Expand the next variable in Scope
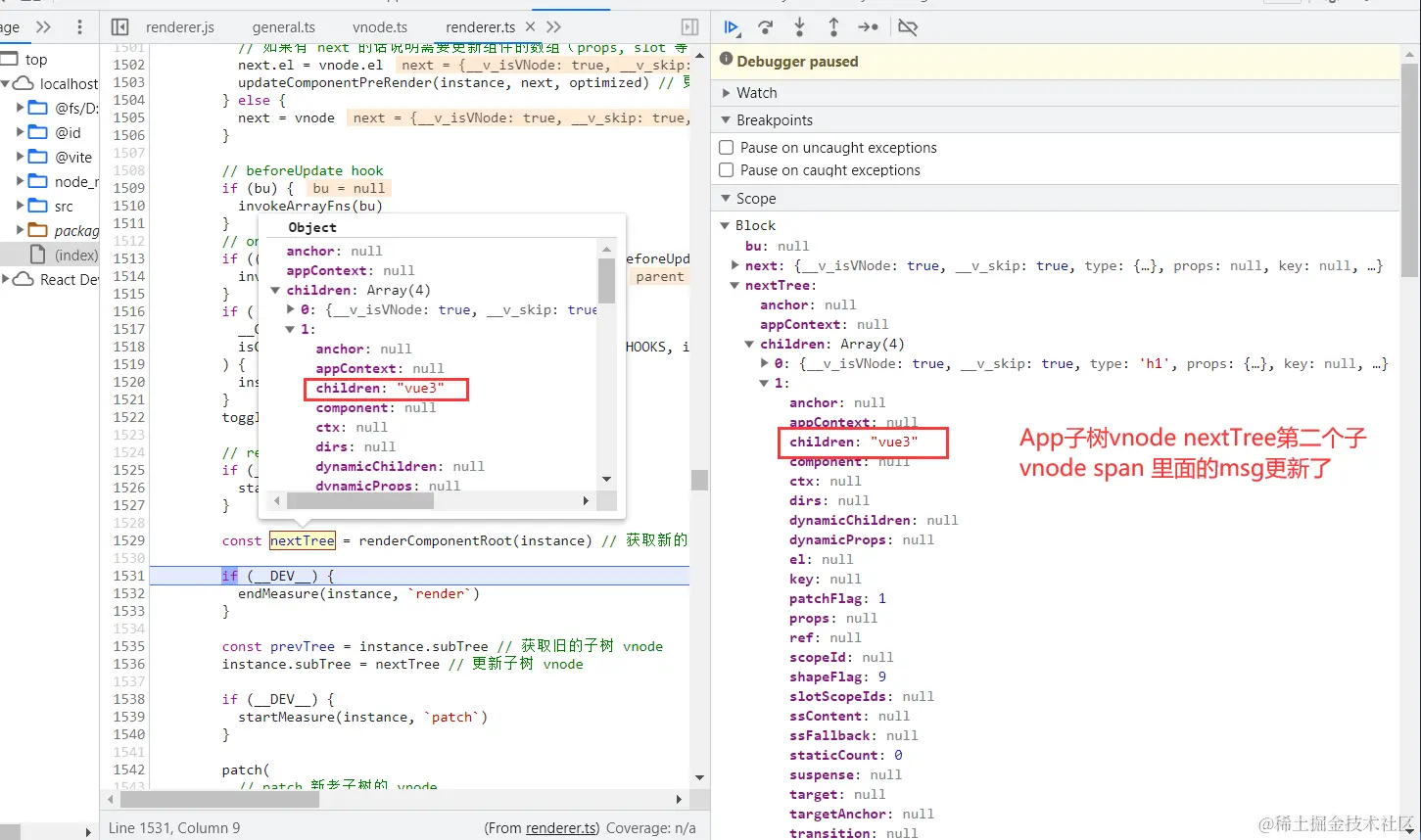The image size is (1421, 840). [735, 265]
